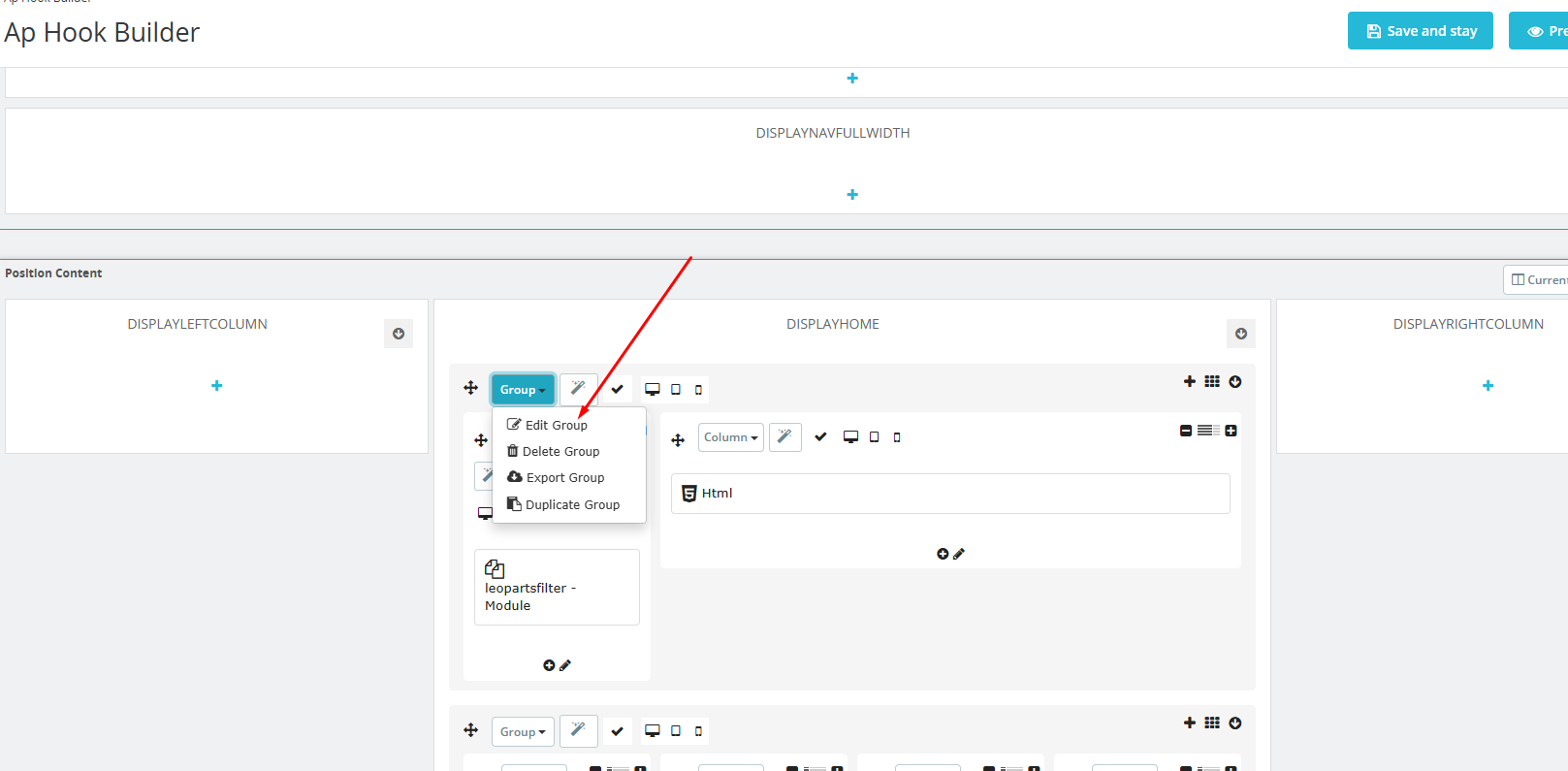
Task: Click the DISPLAYRIGHTCOLUMN hook label
Action: (1468, 324)
